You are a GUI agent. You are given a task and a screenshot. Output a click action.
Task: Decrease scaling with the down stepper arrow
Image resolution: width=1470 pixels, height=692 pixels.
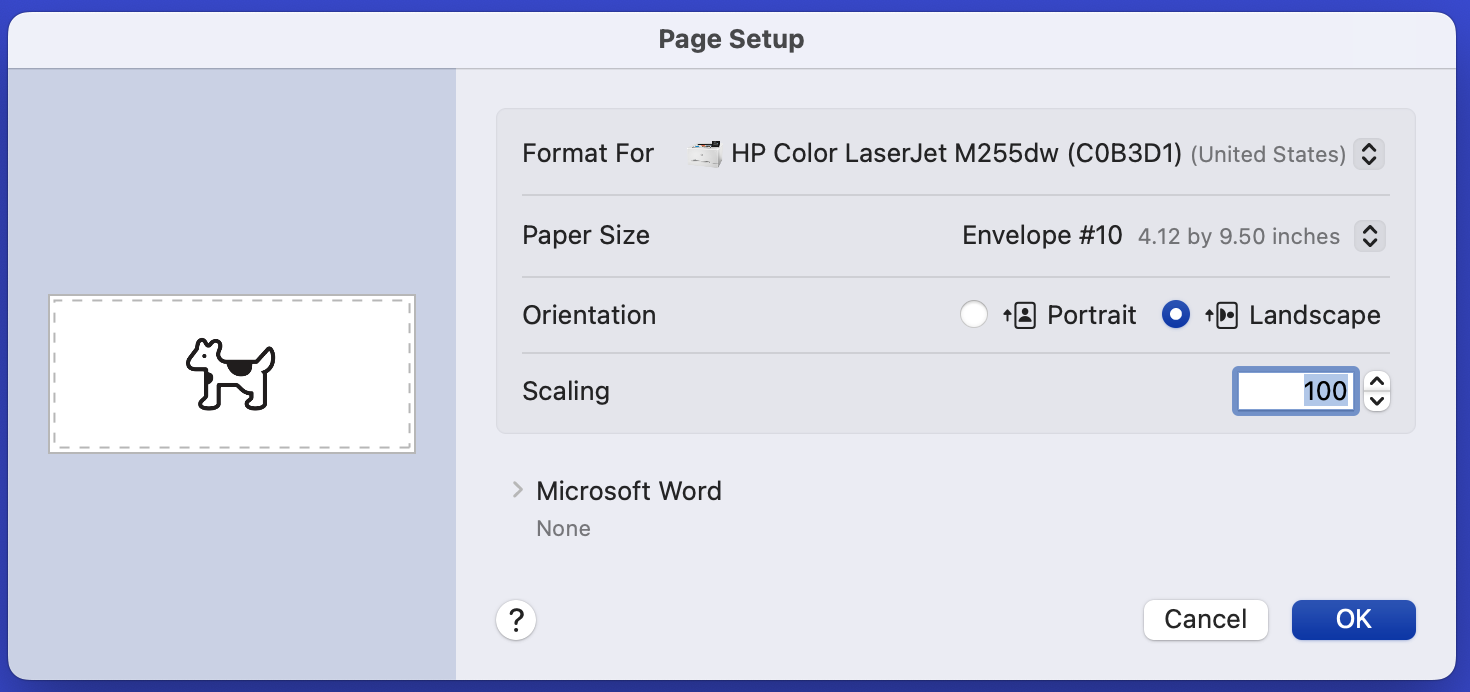(1377, 401)
